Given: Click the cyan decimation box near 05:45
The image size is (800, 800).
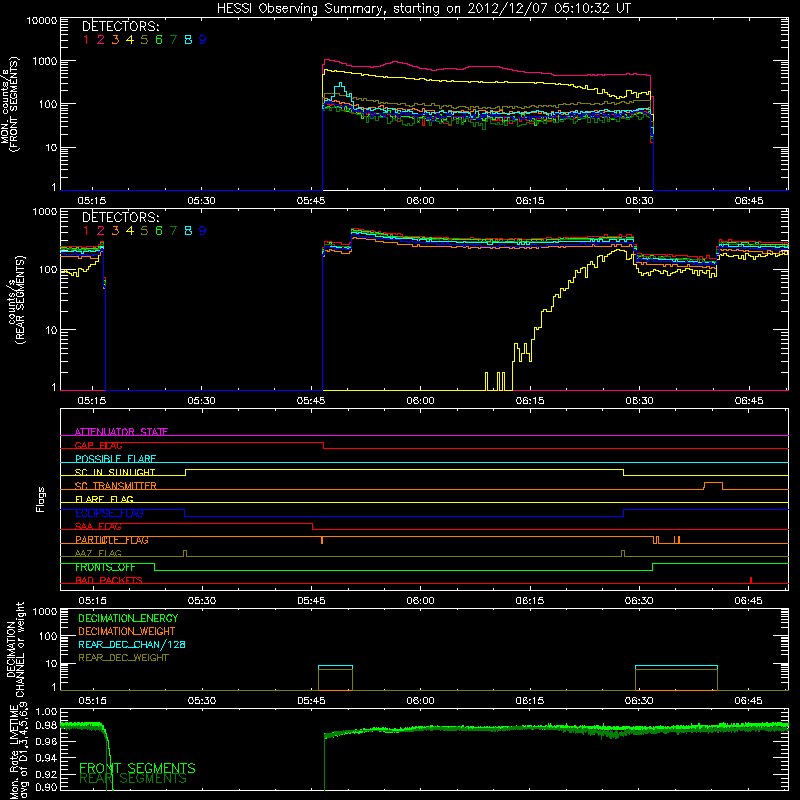Looking at the screenshot, I should coord(335,667).
